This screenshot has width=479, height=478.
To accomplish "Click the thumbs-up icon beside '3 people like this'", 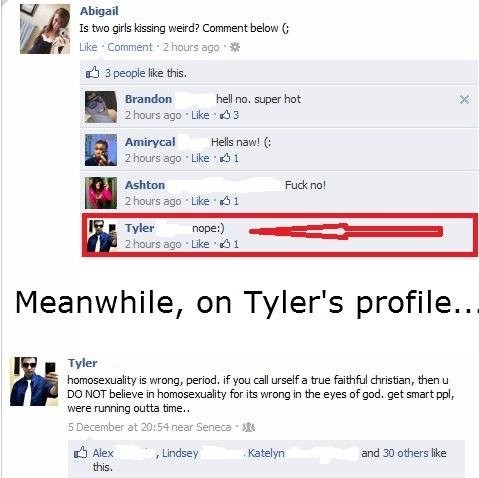I will point(93,72).
